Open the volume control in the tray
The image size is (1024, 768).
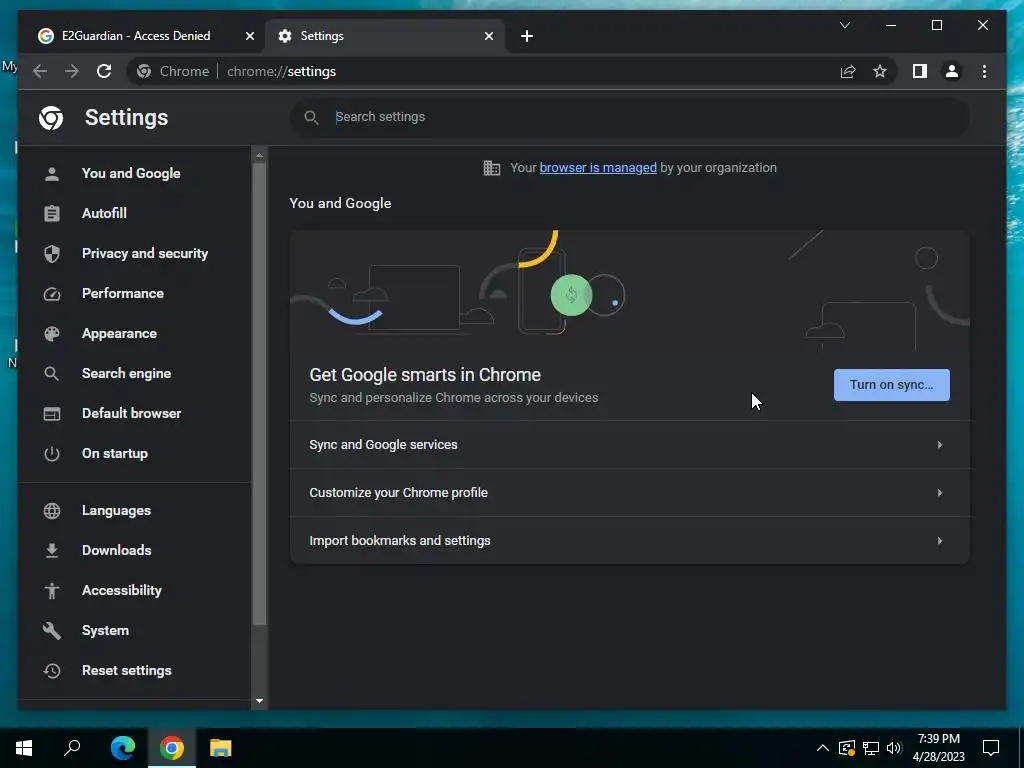[894, 748]
